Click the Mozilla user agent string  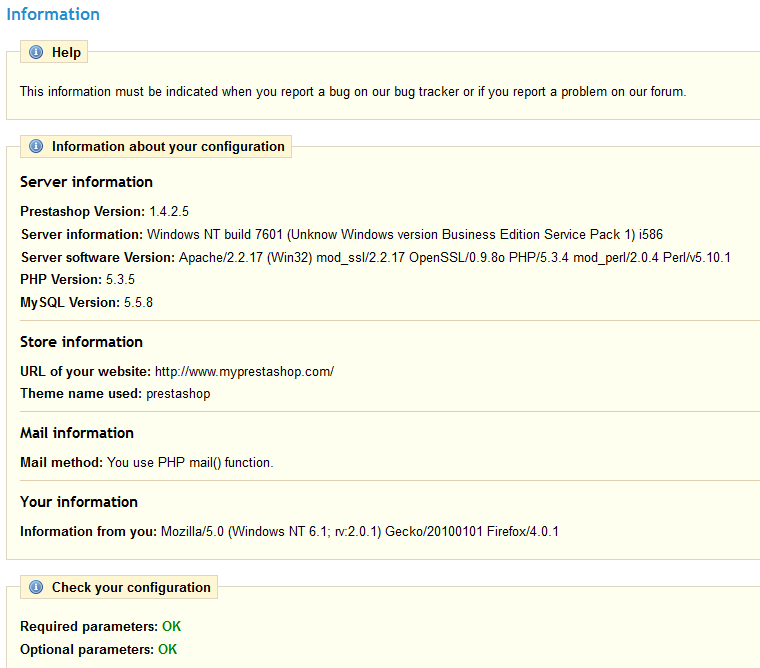click(x=360, y=531)
